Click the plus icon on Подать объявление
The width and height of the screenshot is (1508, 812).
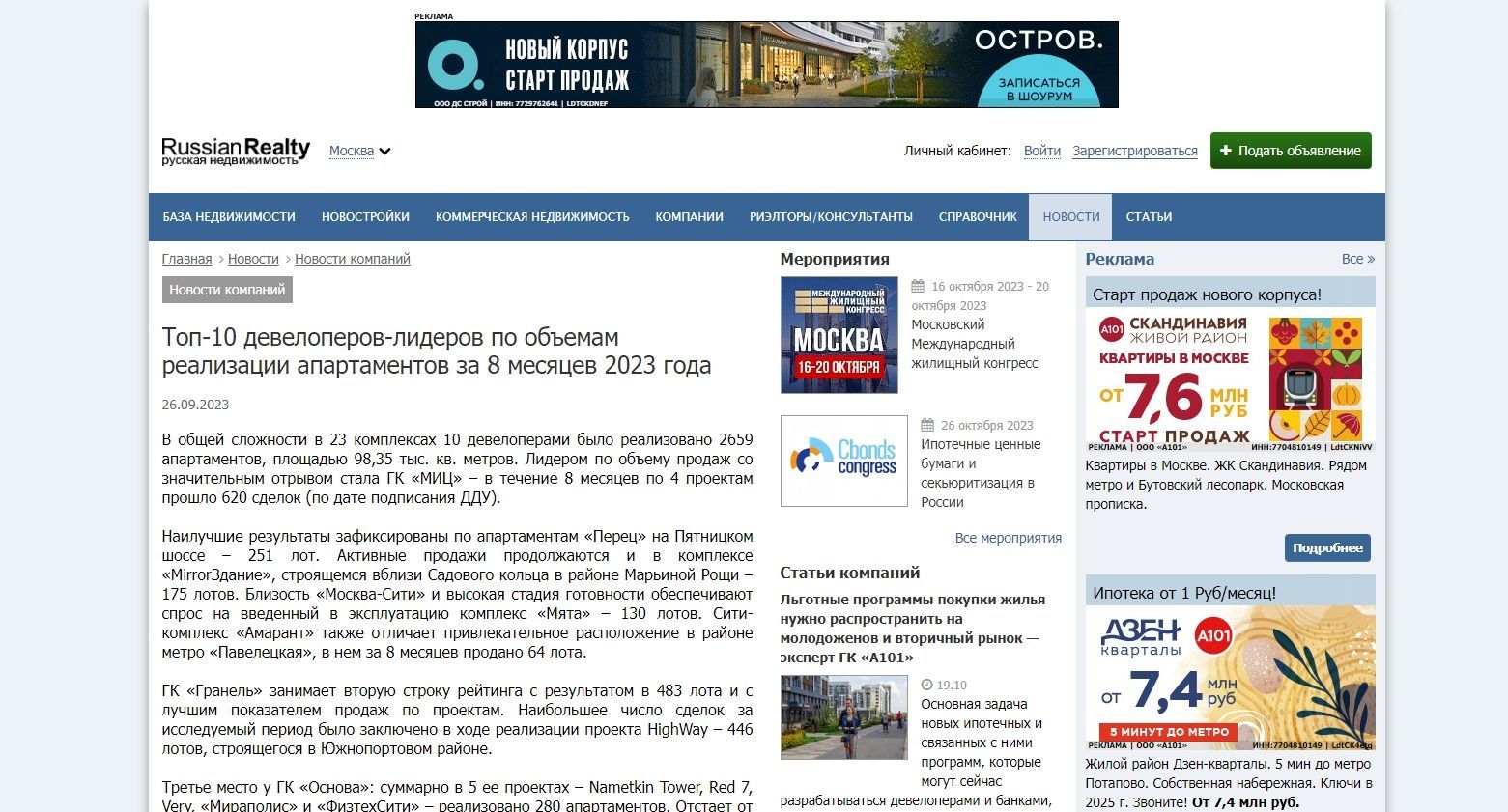click(x=1226, y=151)
